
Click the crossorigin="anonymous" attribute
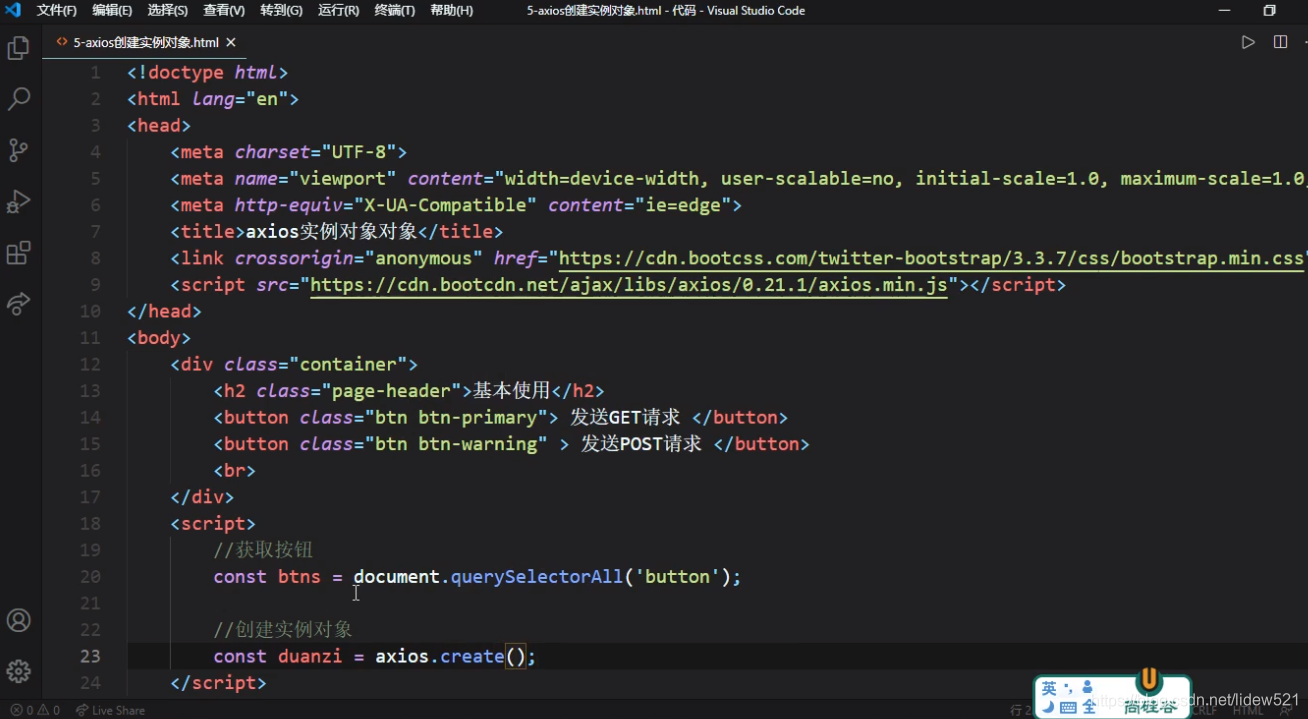(x=359, y=258)
